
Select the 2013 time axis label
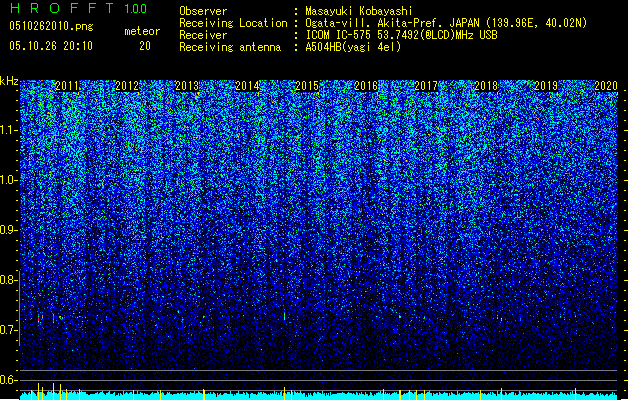pos(187,86)
